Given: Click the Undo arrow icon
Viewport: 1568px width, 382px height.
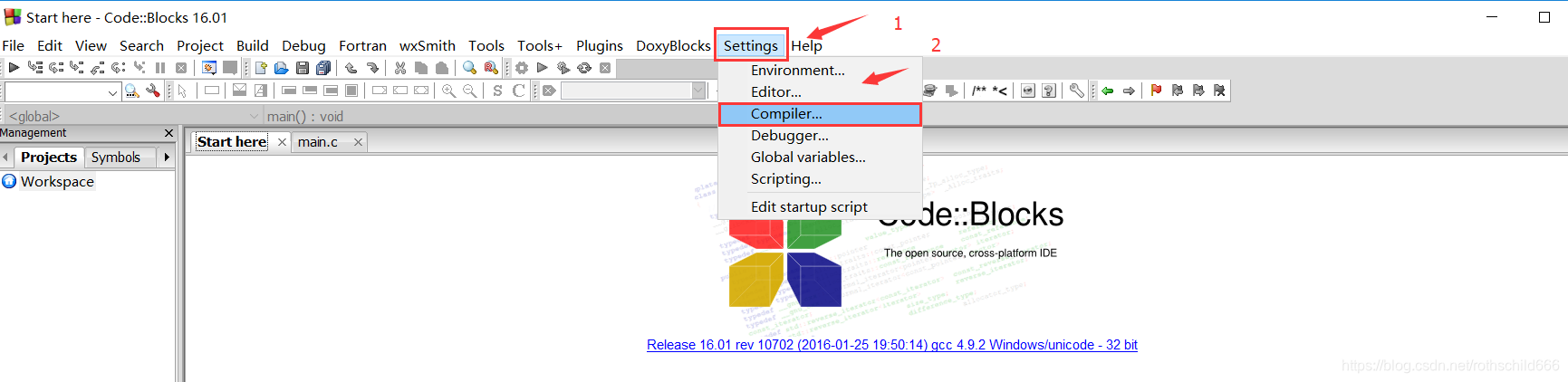Looking at the screenshot, I should click(351, 68).
